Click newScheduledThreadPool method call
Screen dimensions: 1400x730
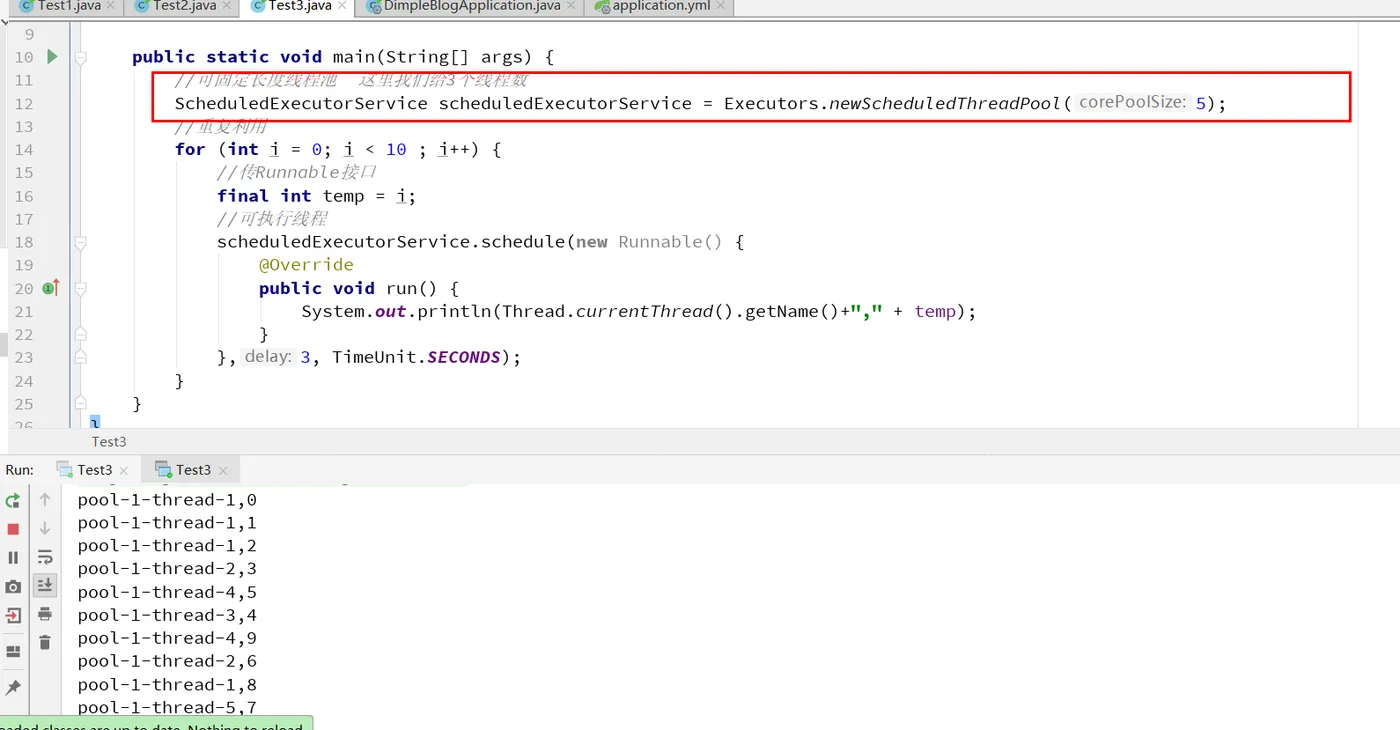(x=945, y=103)
